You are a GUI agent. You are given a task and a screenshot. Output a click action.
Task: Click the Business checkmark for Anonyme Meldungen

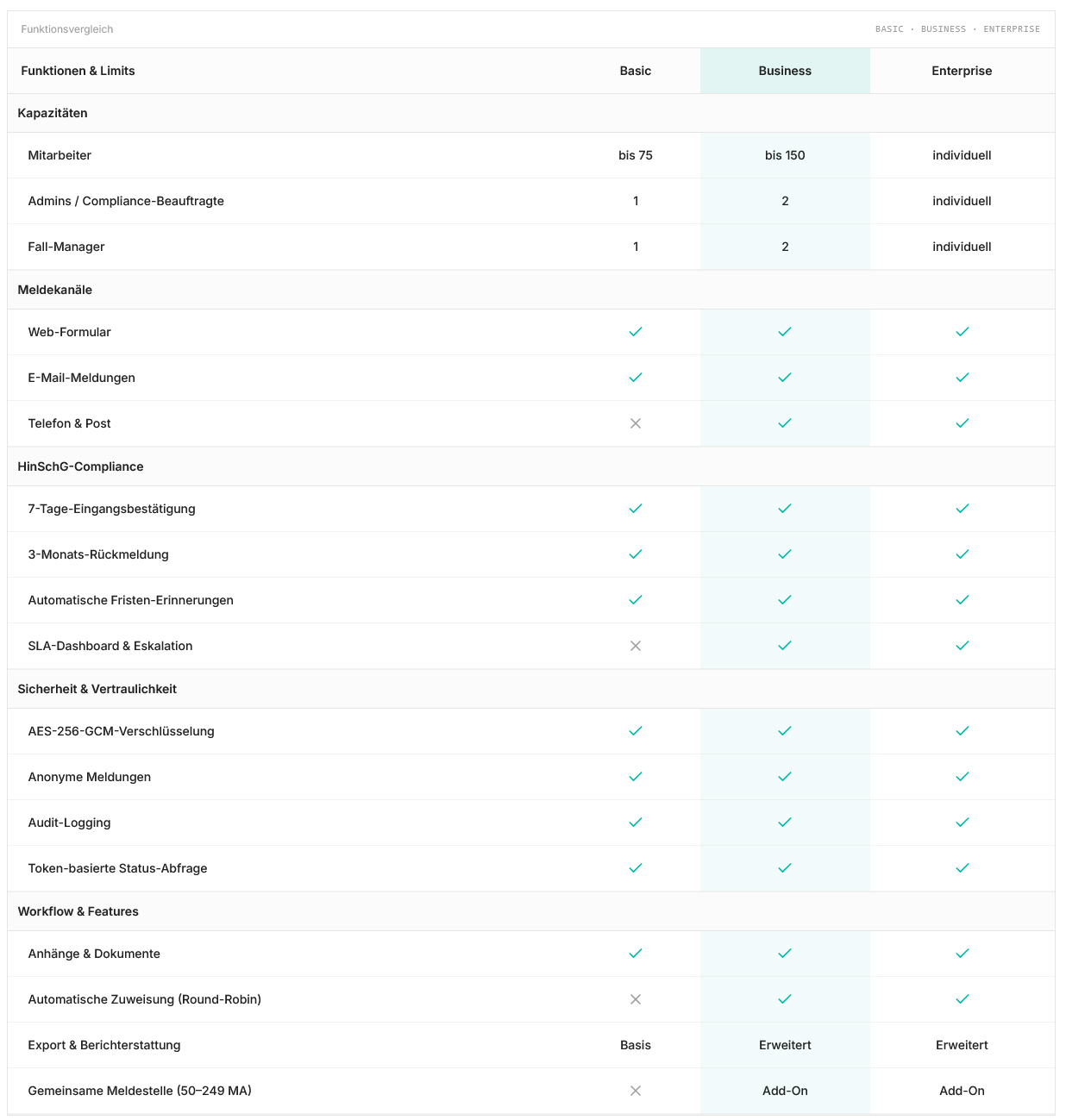[785, 777]
